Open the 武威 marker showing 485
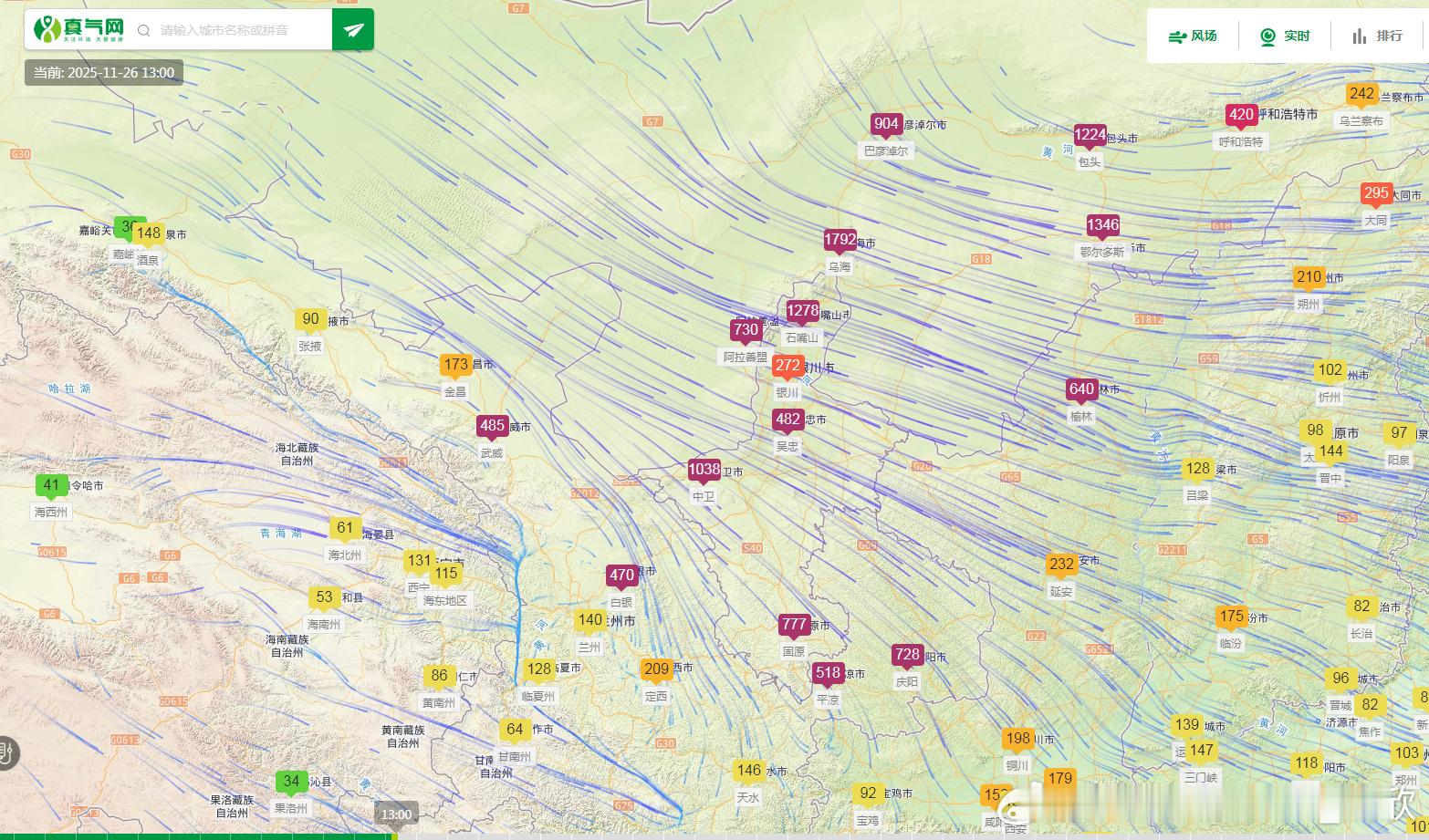This screenshot has height=840, width=1429. tap(492, 425)
